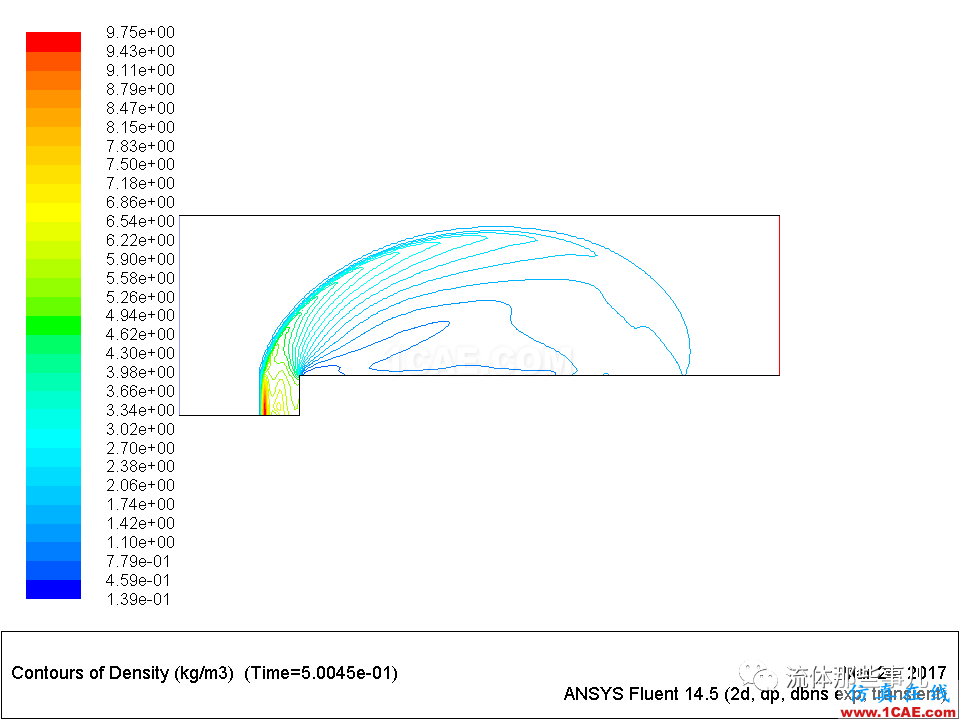This screenshot has height=720, width=960.
Task: Click the red top color band of legend
Action: [x=53, y=42]
